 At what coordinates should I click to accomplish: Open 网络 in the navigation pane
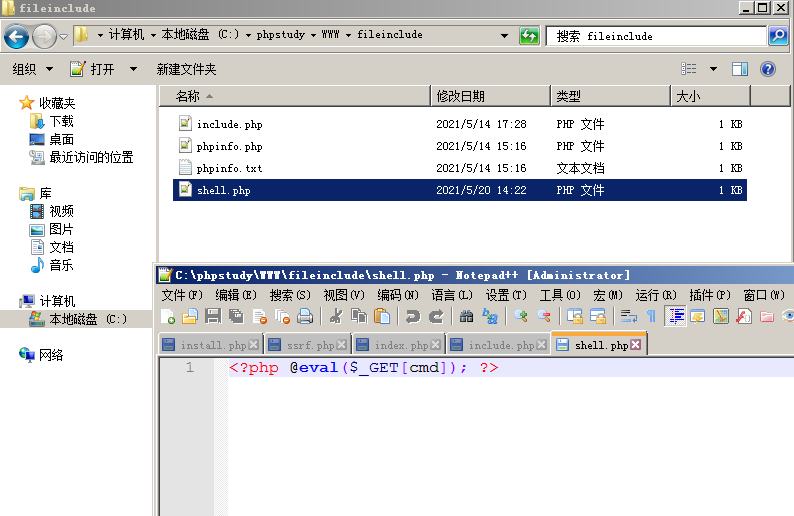pyautogui.click(x=41, y=355)
